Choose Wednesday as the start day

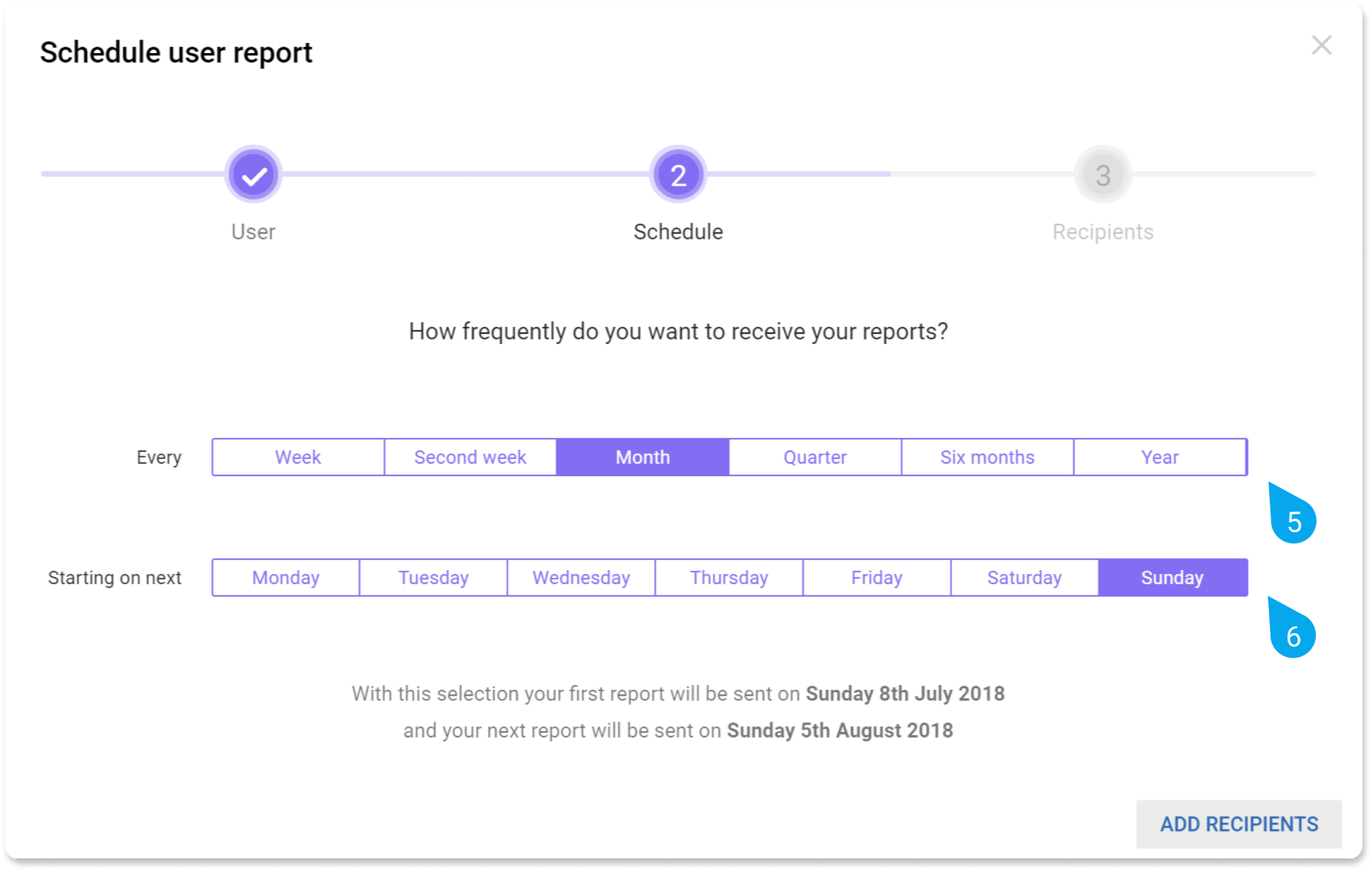point(582,578)
